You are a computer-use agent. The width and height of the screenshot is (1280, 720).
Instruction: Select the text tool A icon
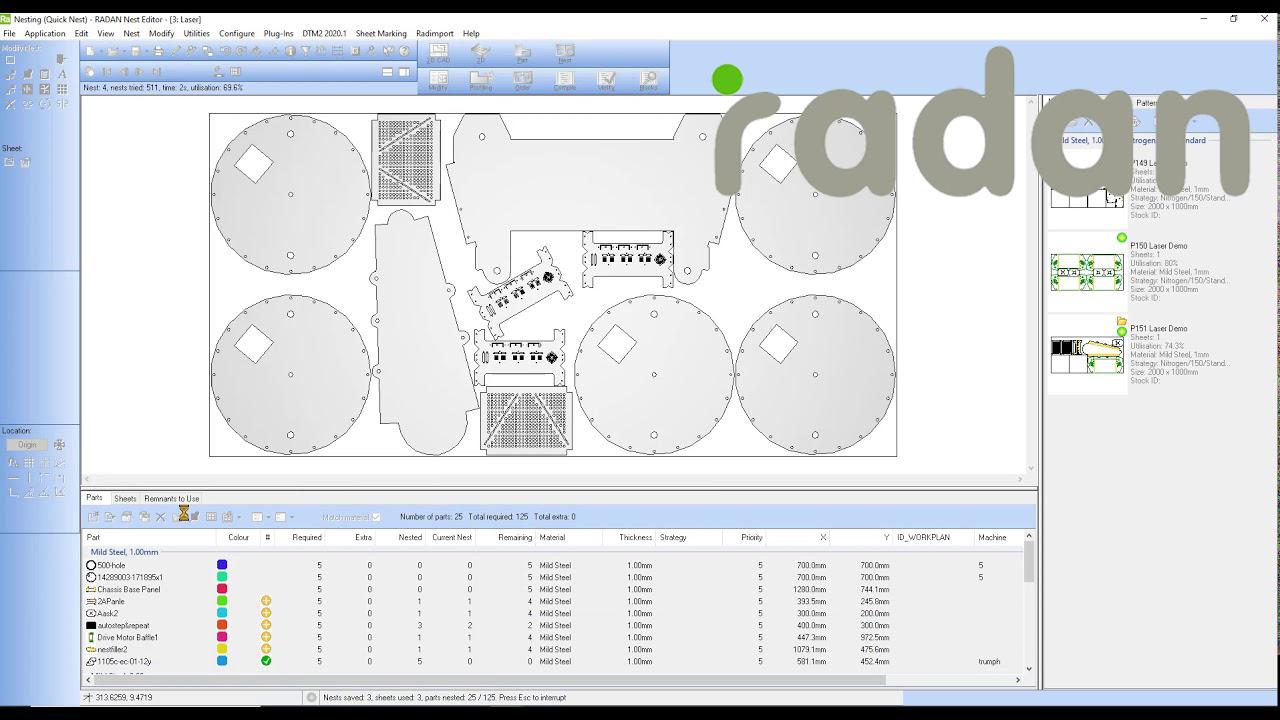pyautogui.click(x=61, y=74)
